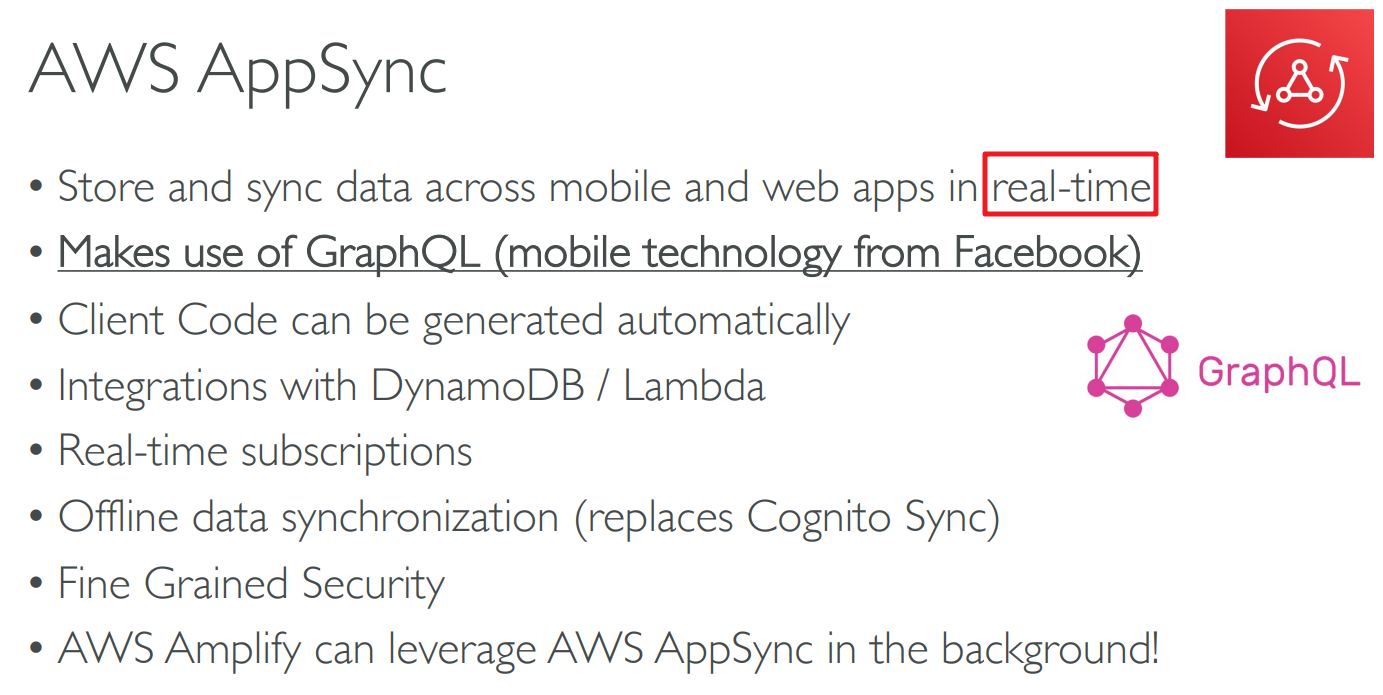Click the pink GraphQL hexagon logo
This screenshot has height=695, width=1383.
tap(1132, 366)
